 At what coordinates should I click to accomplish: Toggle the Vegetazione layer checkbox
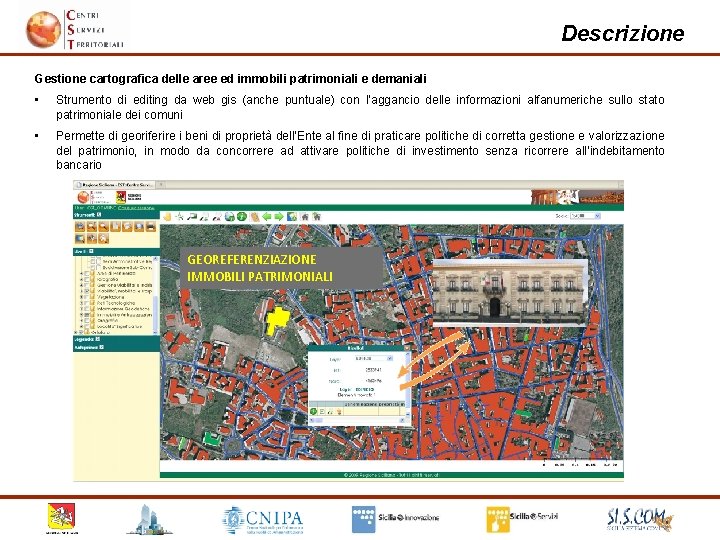(87, 297)
